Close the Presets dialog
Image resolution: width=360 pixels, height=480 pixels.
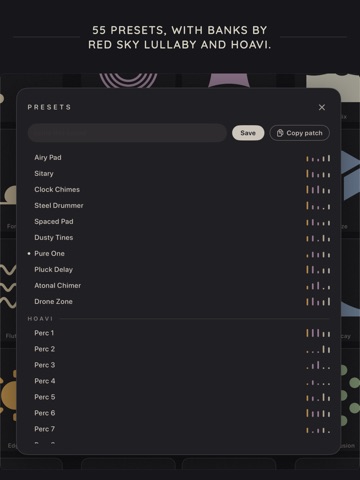(x=322, y=107)
